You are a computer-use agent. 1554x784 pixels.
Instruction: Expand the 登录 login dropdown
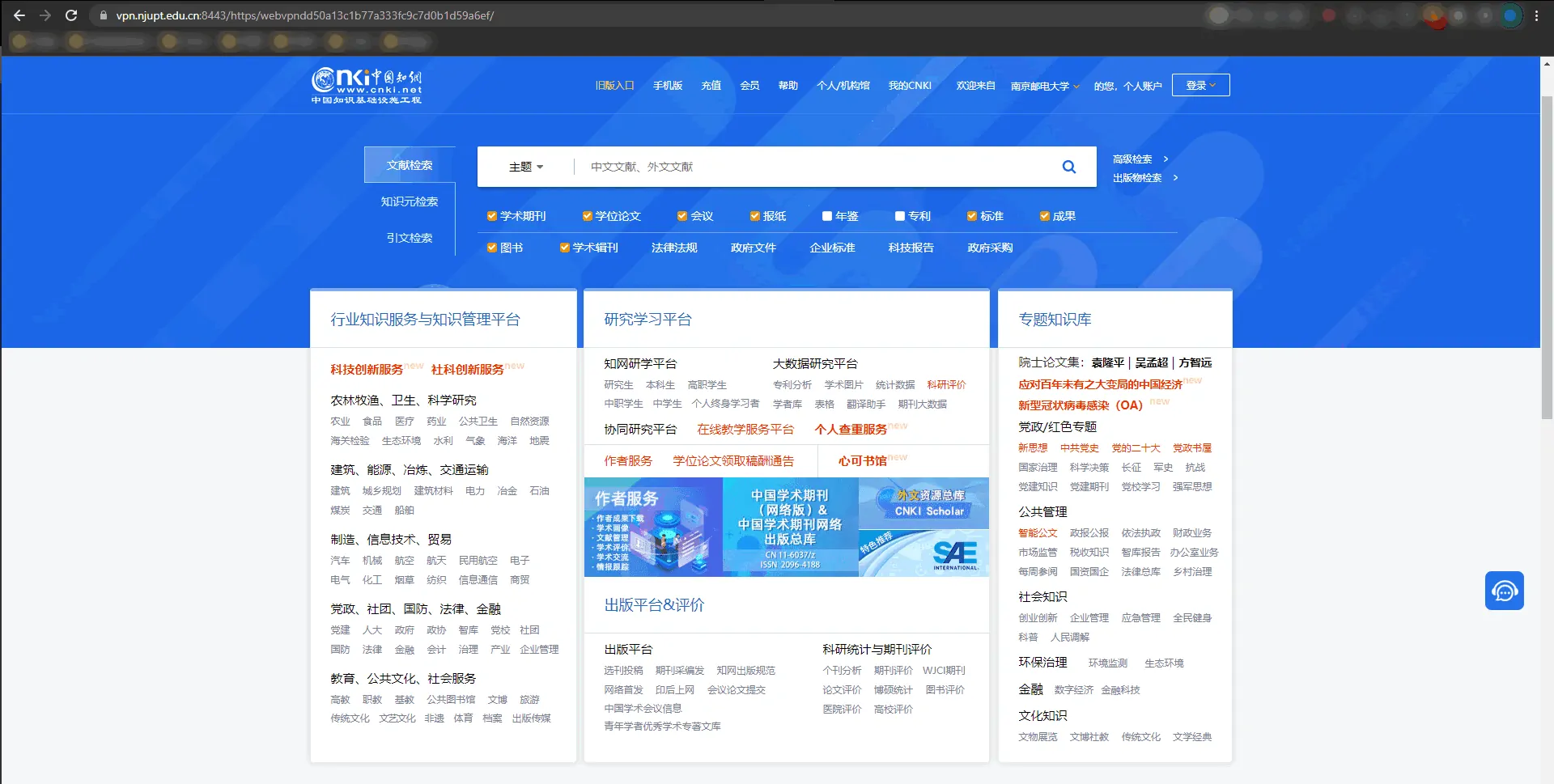pos(1200,85)
